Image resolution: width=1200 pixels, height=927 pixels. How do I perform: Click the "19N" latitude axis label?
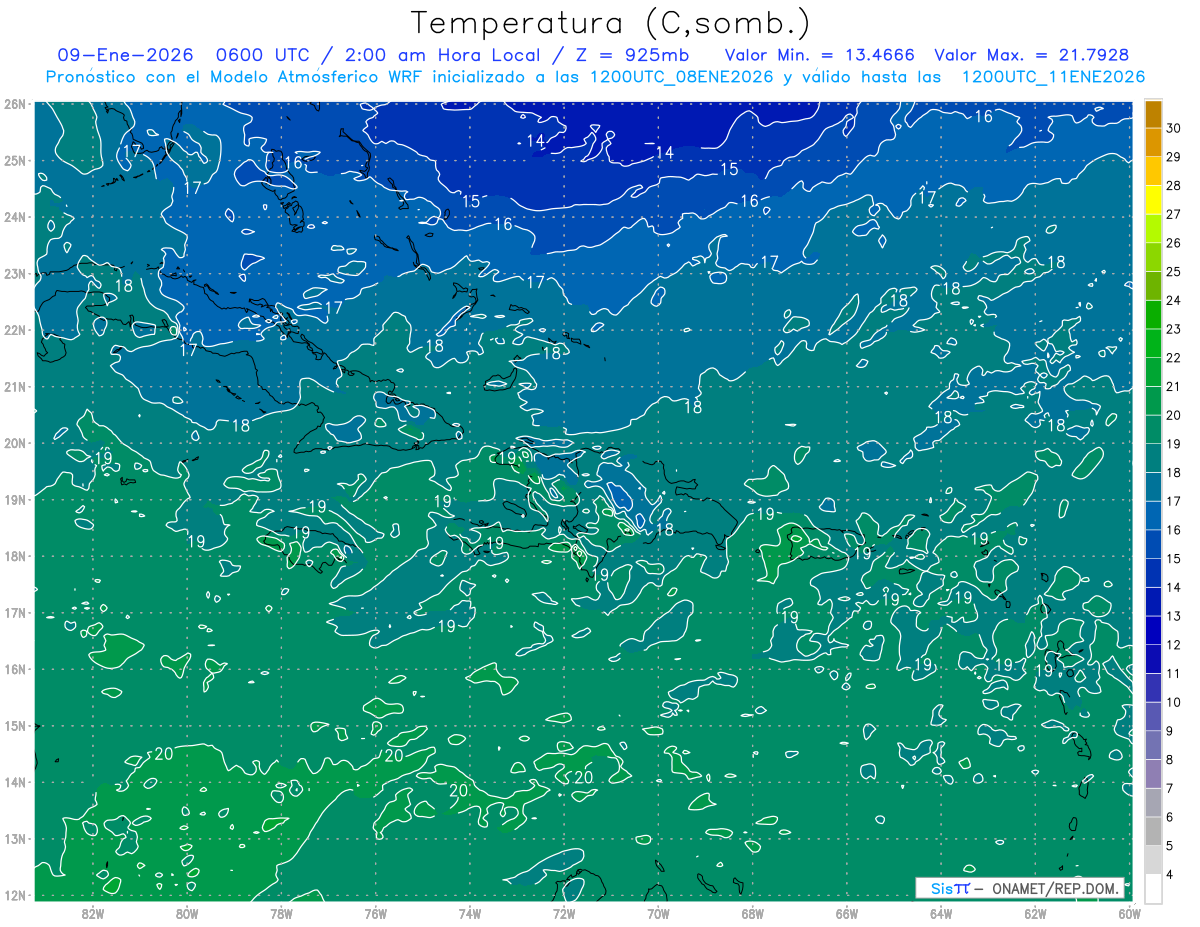[15, 500]
